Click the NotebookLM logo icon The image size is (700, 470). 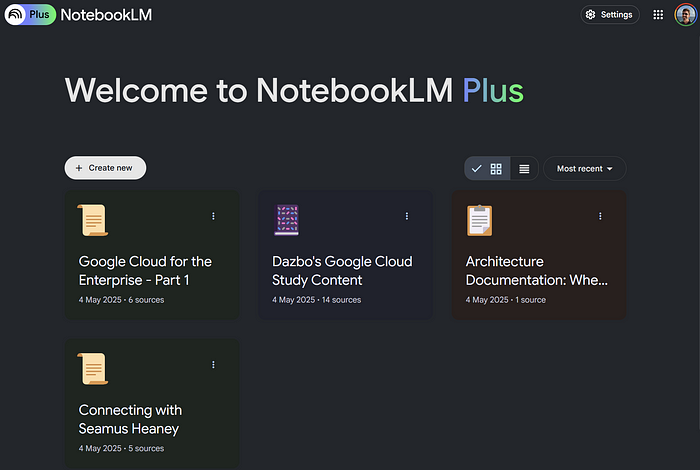click(15, 15)
